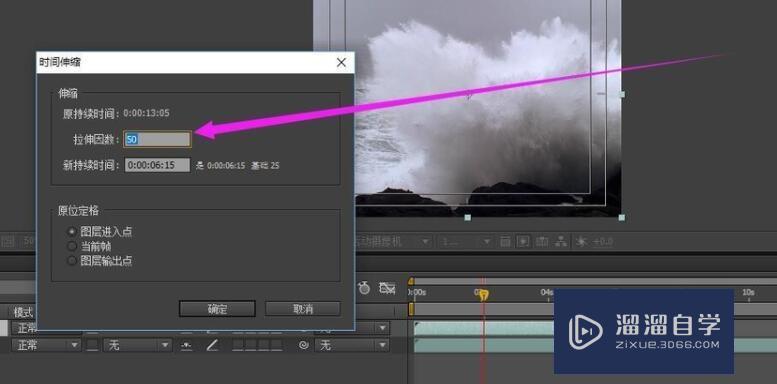Select the top layer duration bar in timeline
Image resolution: width=777 pixels, height=384 pixels.
click(484, 328)
